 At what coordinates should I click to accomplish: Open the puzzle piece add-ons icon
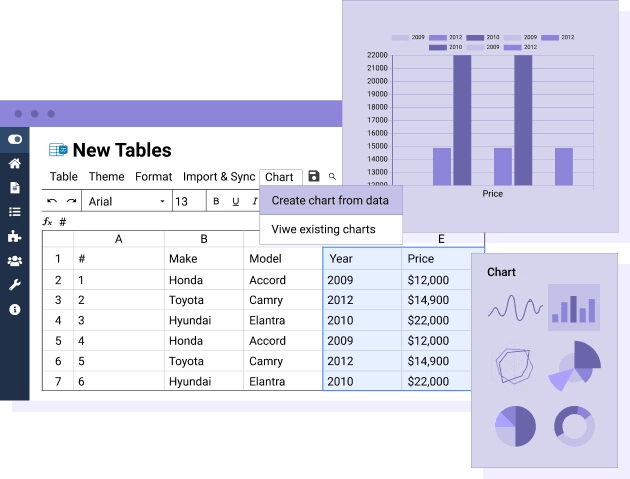click(15, 236)
